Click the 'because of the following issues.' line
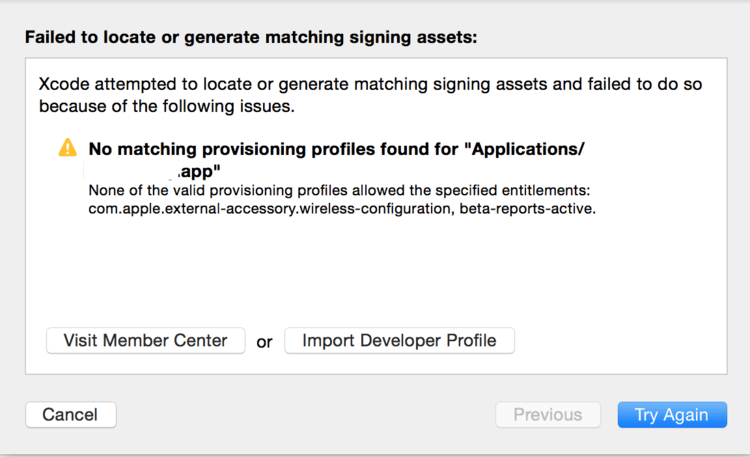The image size is (750, 457). [166, 106]
